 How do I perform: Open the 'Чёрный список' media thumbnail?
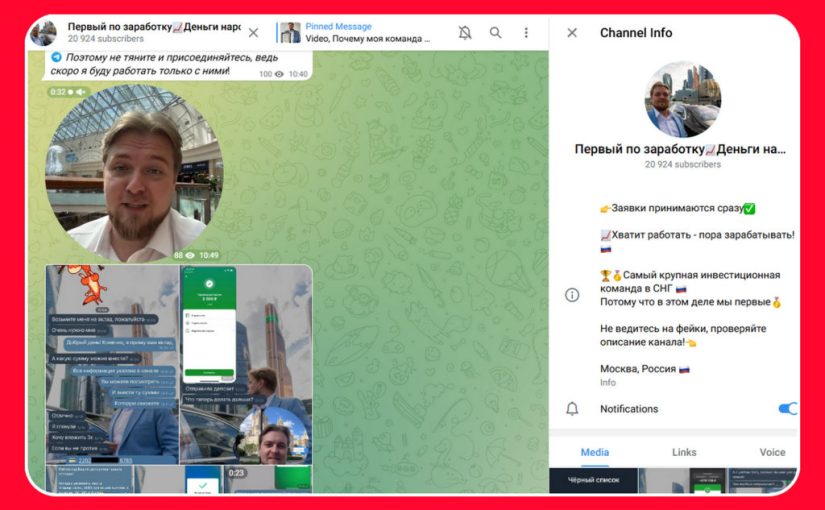point(592,480)
